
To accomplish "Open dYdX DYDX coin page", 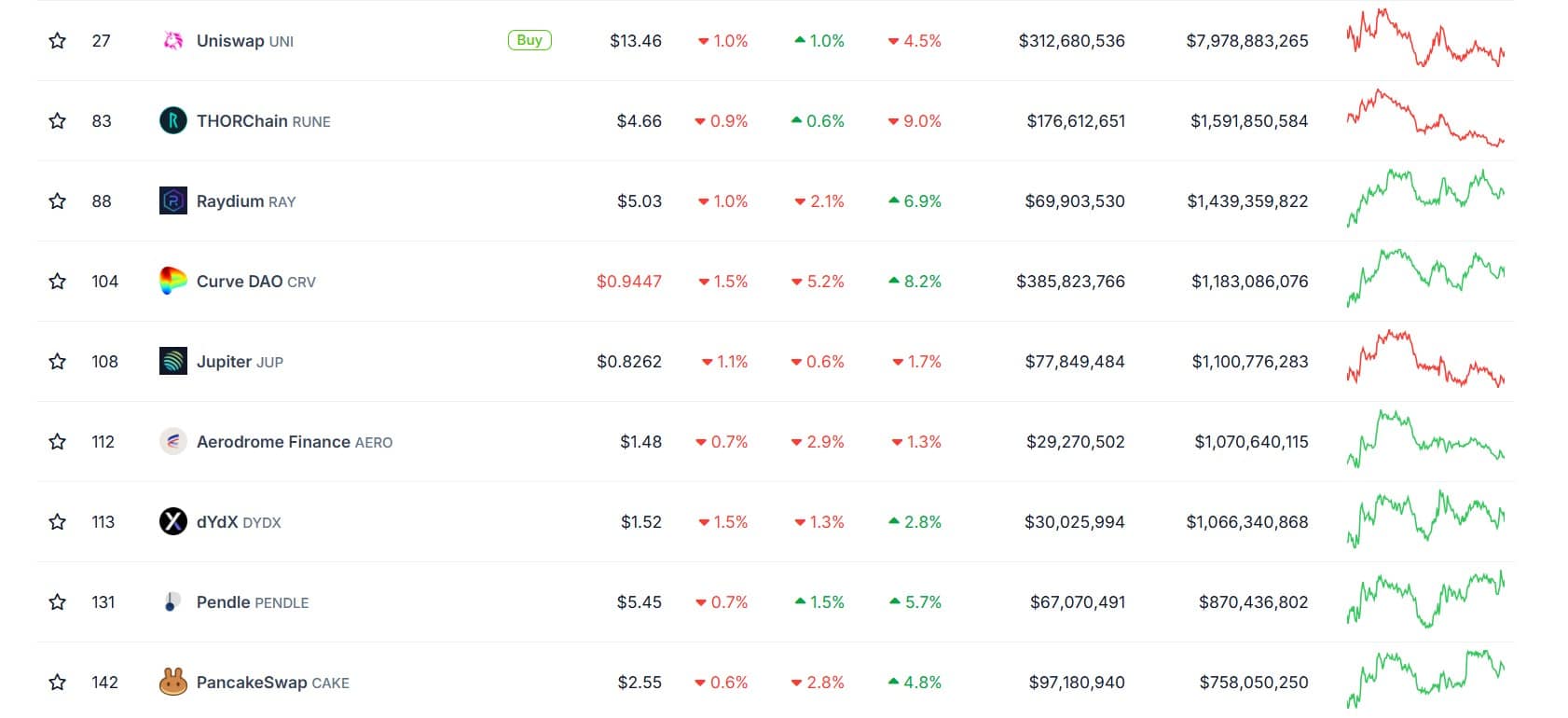I will 239,522.
